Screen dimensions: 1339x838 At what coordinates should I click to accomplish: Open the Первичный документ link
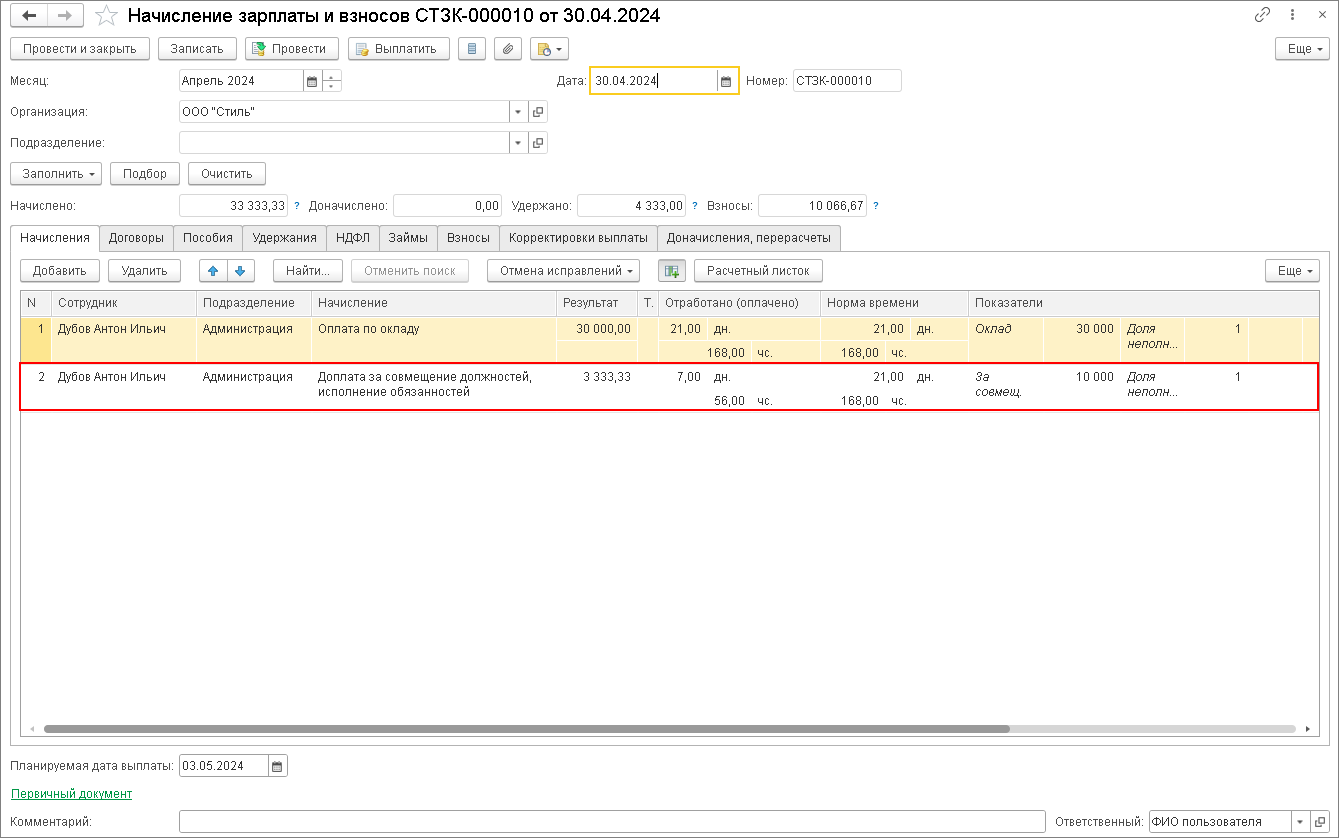pos(71,794)
